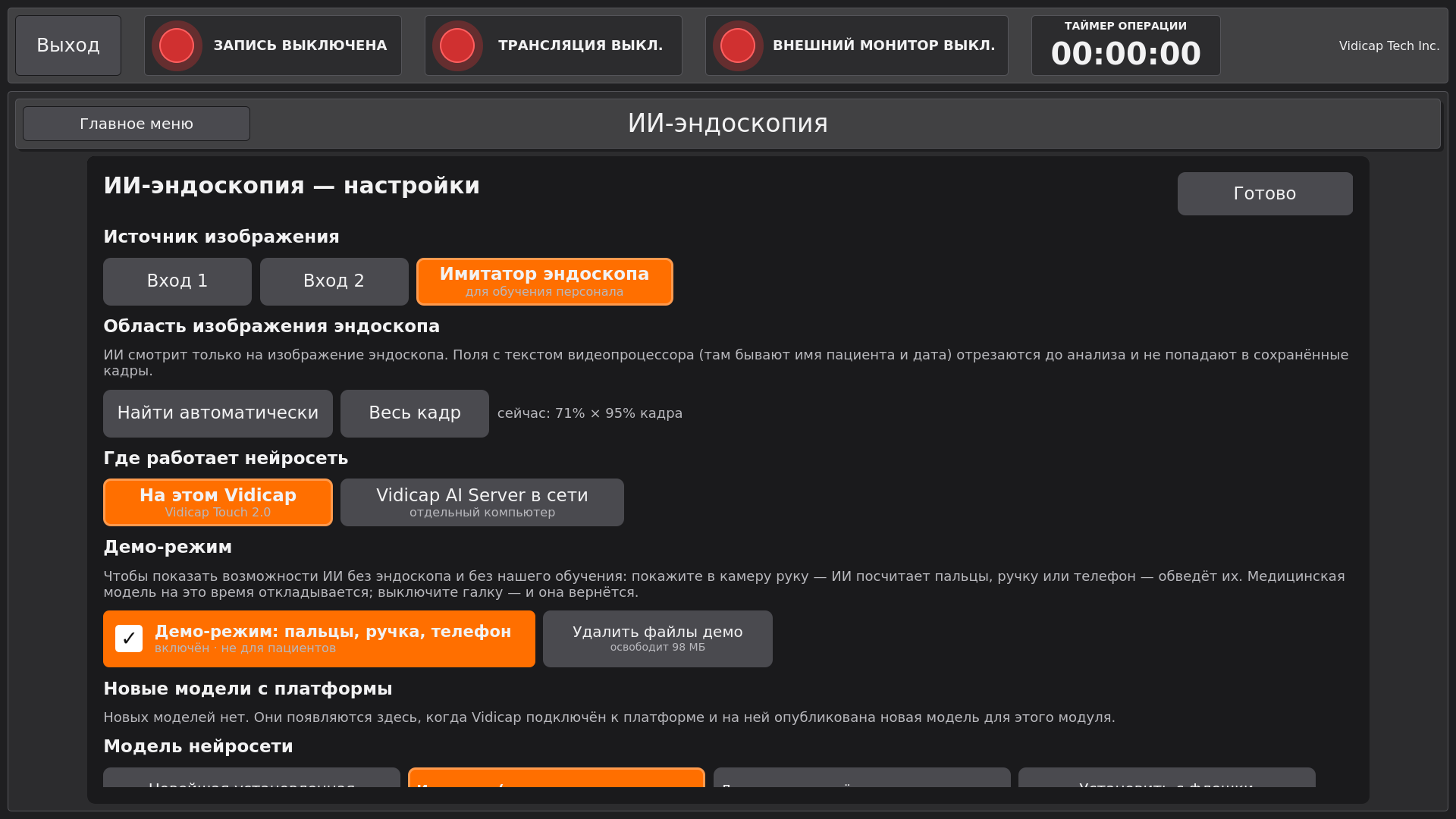The image size is (1456, 819).
Task: Select Вход 2 as image source
Action: click(334, 281)
